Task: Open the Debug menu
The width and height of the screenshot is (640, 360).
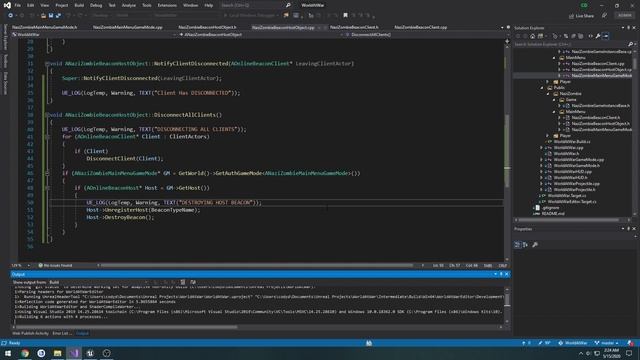Action: pos(96,5)
